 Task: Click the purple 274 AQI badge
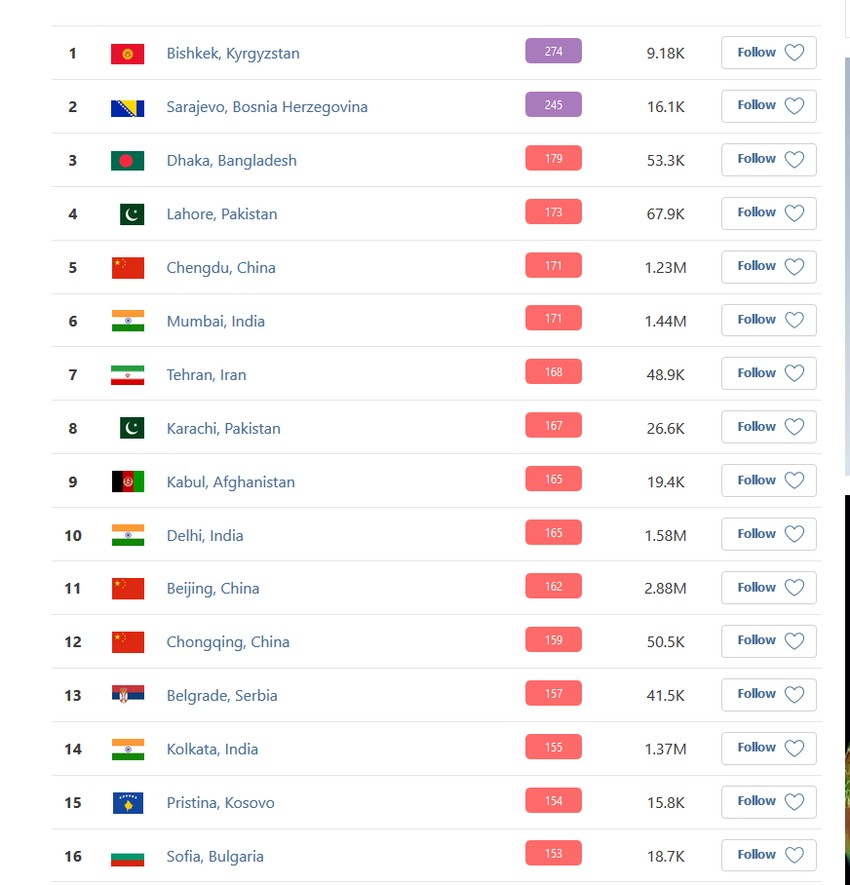pos(553,51)
